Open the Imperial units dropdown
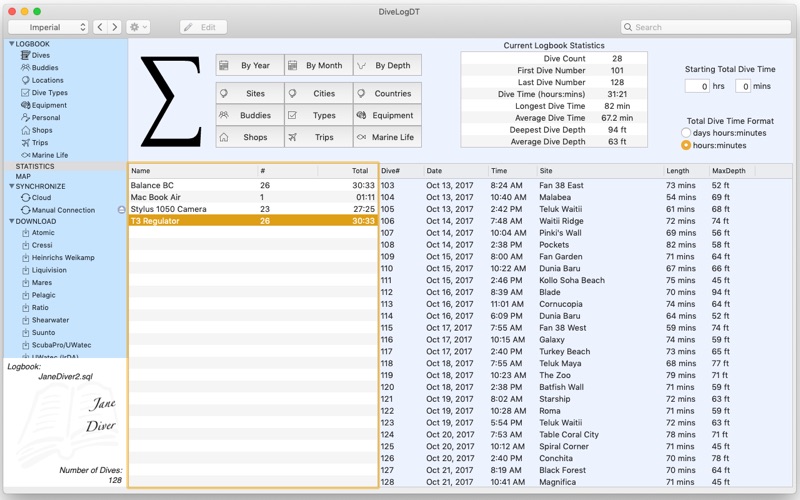The height and width of the screenshot is (500, 800). [48, 27]
